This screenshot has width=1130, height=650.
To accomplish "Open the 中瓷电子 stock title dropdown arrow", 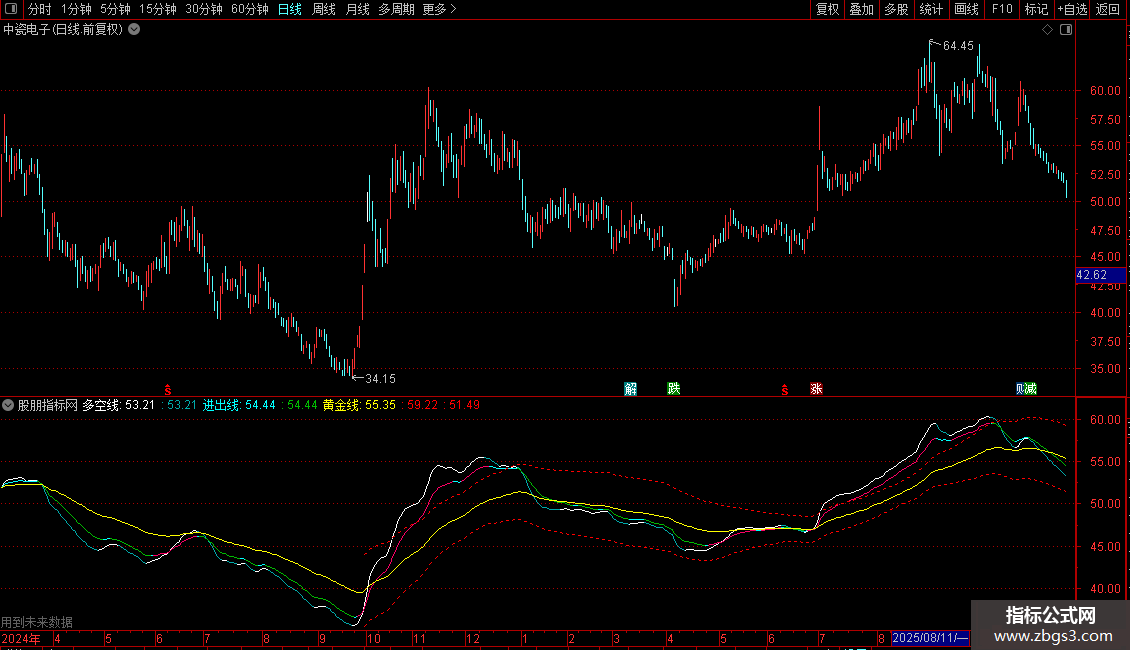I will (x=134, y=30).
